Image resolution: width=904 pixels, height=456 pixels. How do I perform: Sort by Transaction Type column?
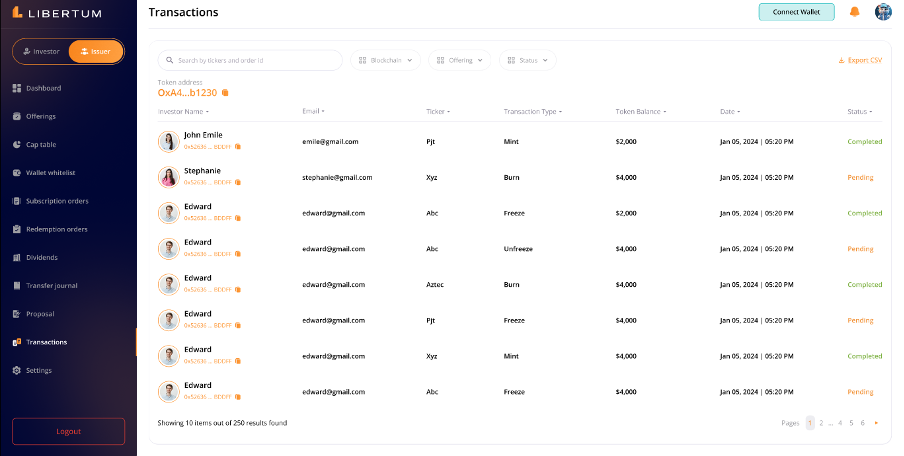tap(532, 111)
